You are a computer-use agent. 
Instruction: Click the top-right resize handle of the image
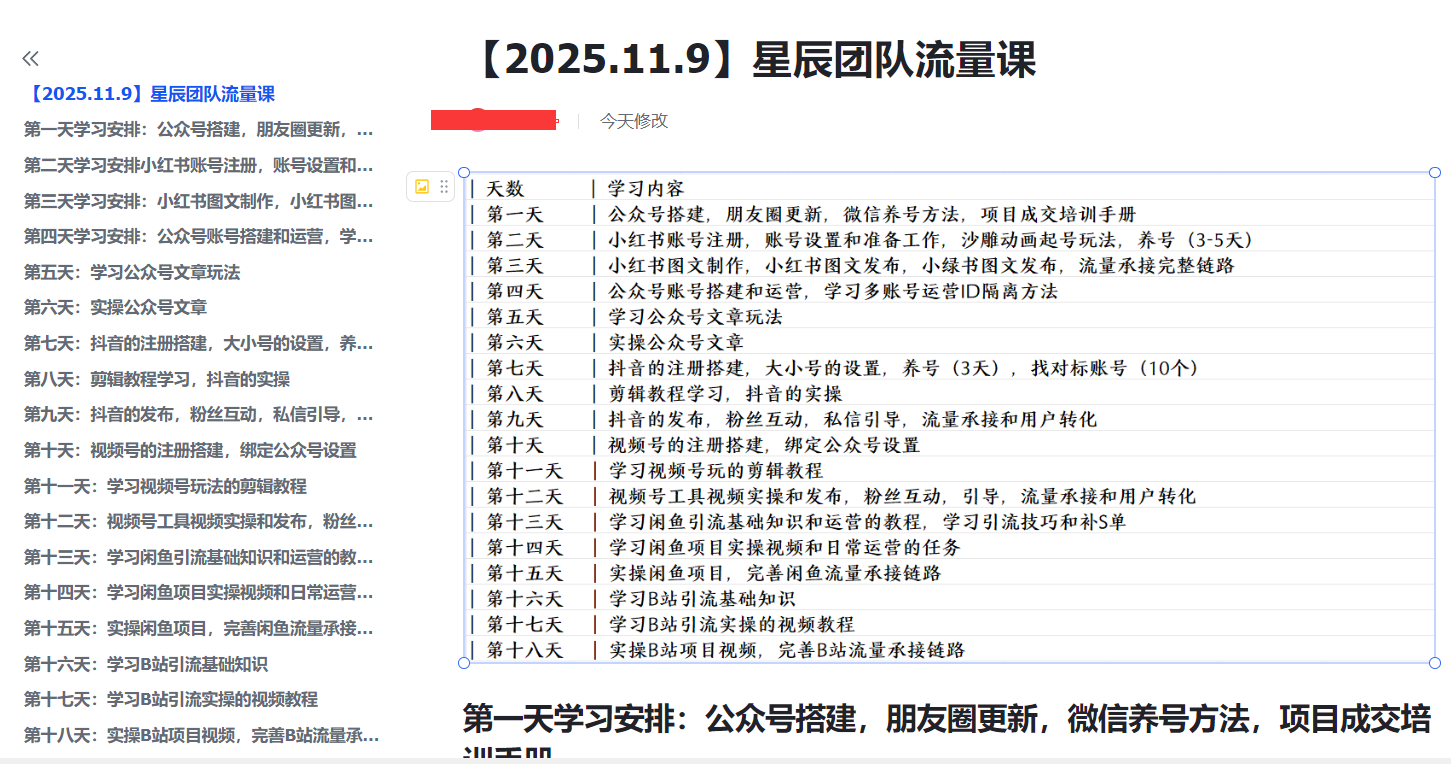1435,173
